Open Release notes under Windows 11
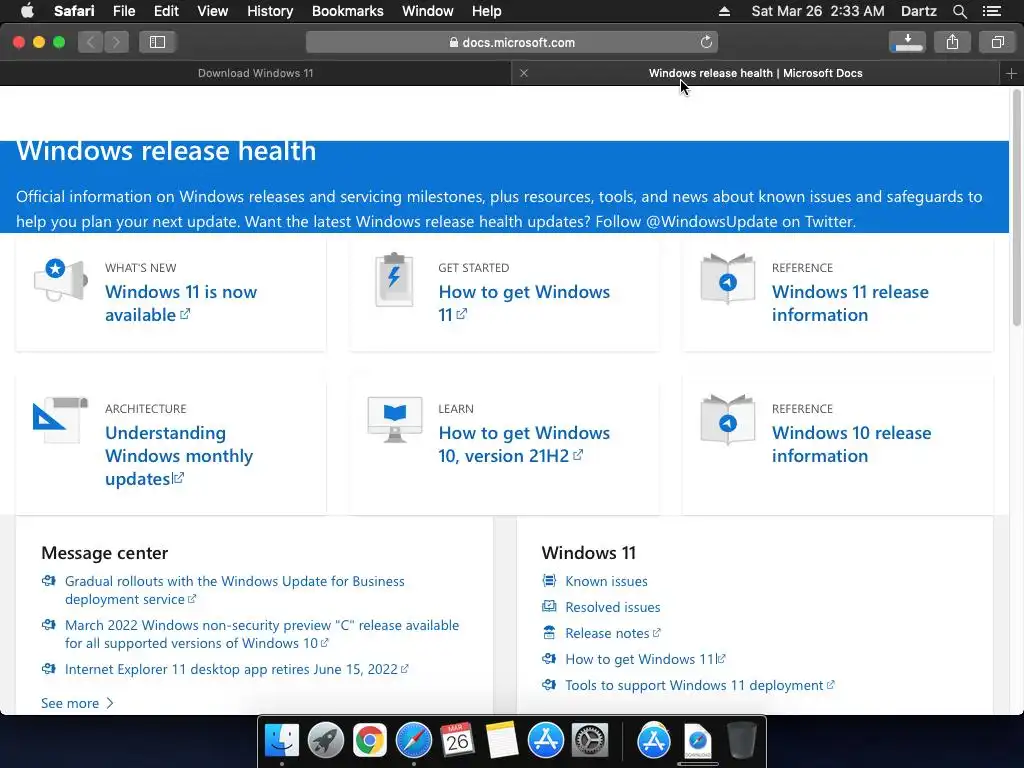This screenshot has width=1024, height=768. [613, 633]
